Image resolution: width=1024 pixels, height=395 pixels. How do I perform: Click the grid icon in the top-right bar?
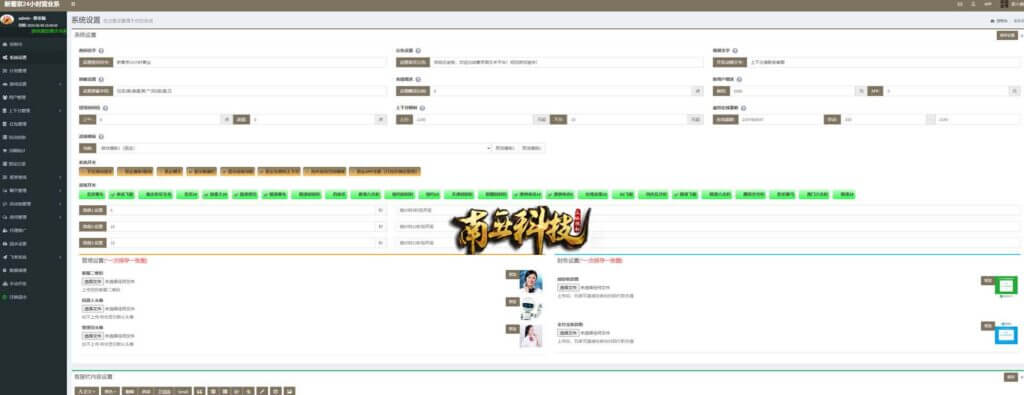click(x=1003, y=4)
